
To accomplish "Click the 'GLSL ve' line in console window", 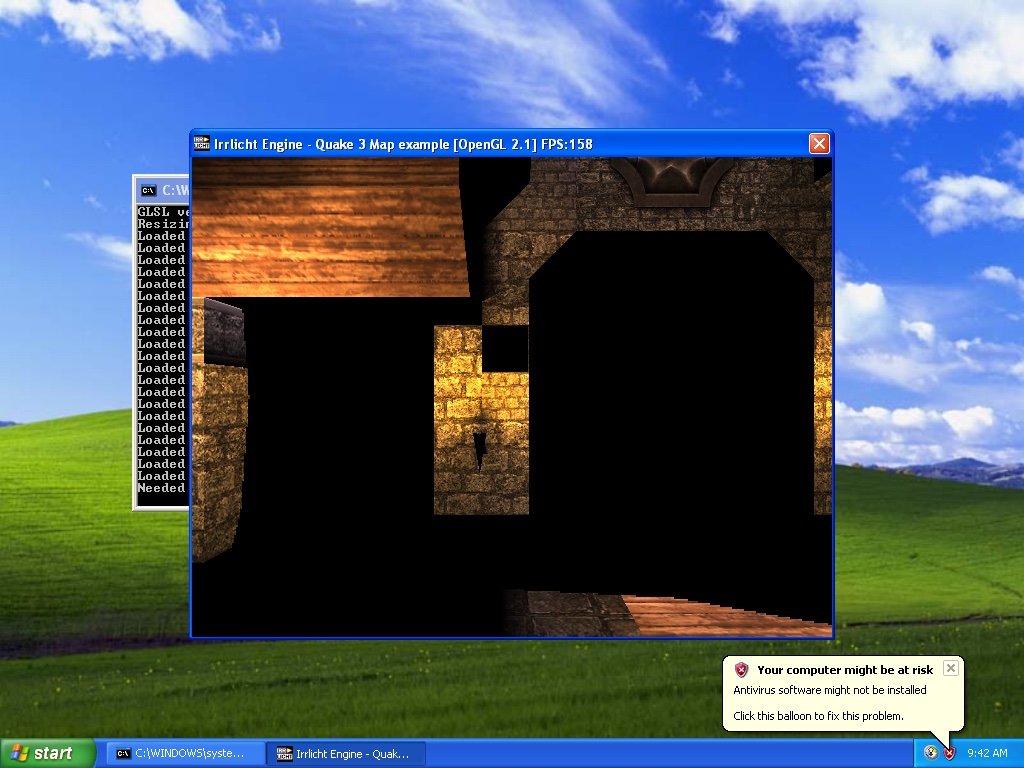I will [x=163, y=212].
